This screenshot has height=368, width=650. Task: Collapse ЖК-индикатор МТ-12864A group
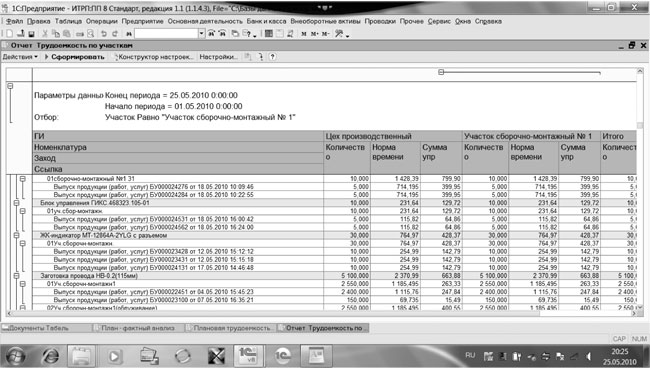pos(16,235)
